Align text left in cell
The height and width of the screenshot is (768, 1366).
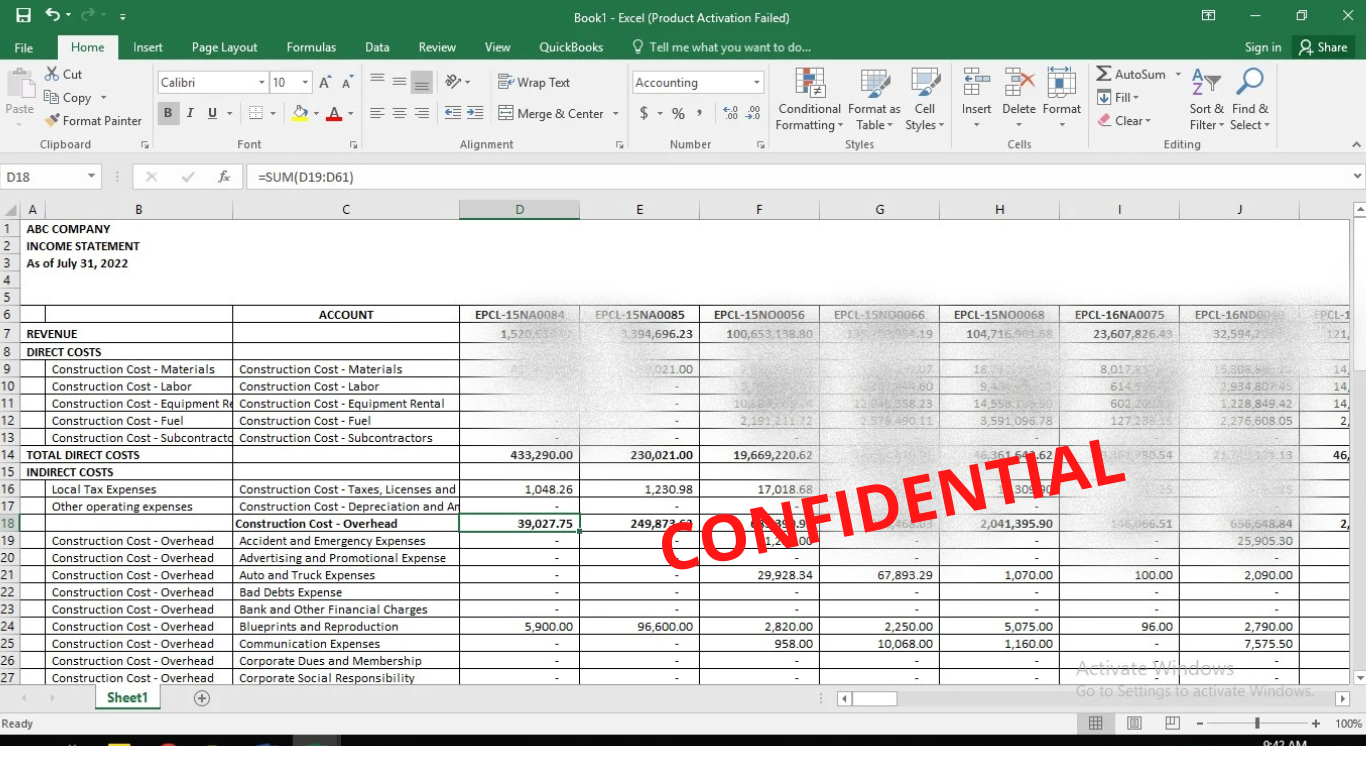(x=377, y=113)
